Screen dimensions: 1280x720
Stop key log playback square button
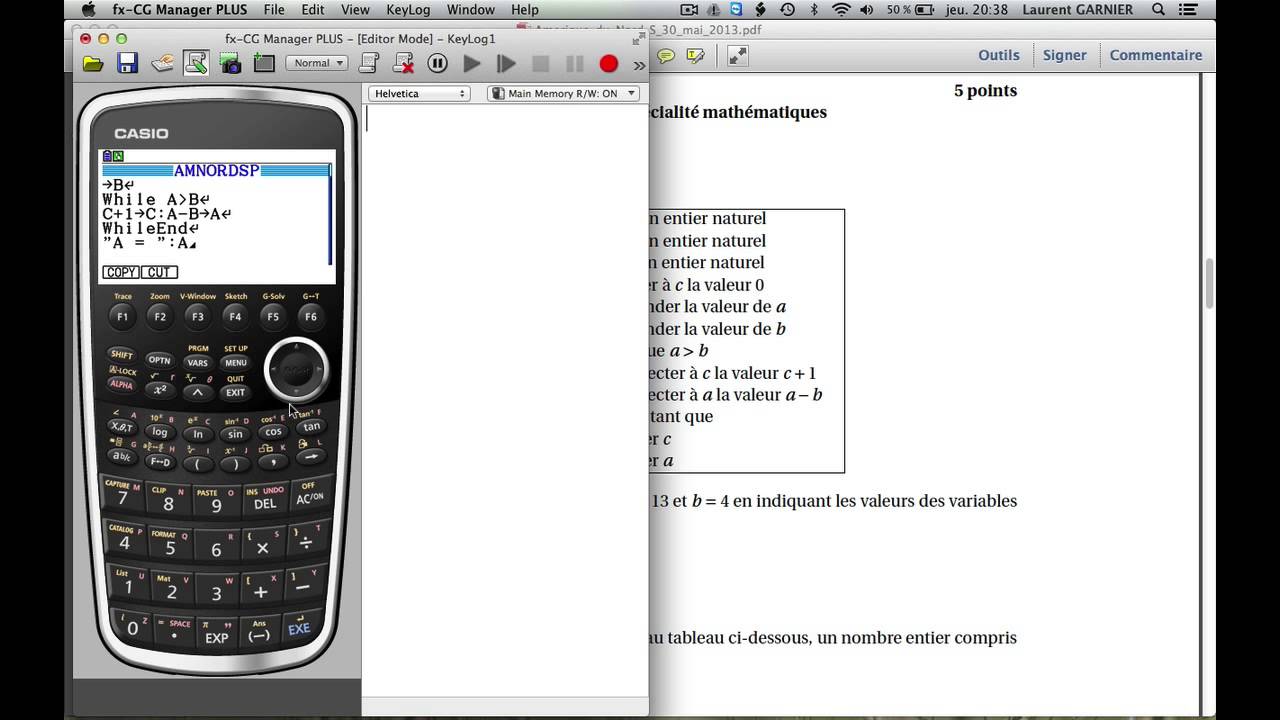(540, 64)
